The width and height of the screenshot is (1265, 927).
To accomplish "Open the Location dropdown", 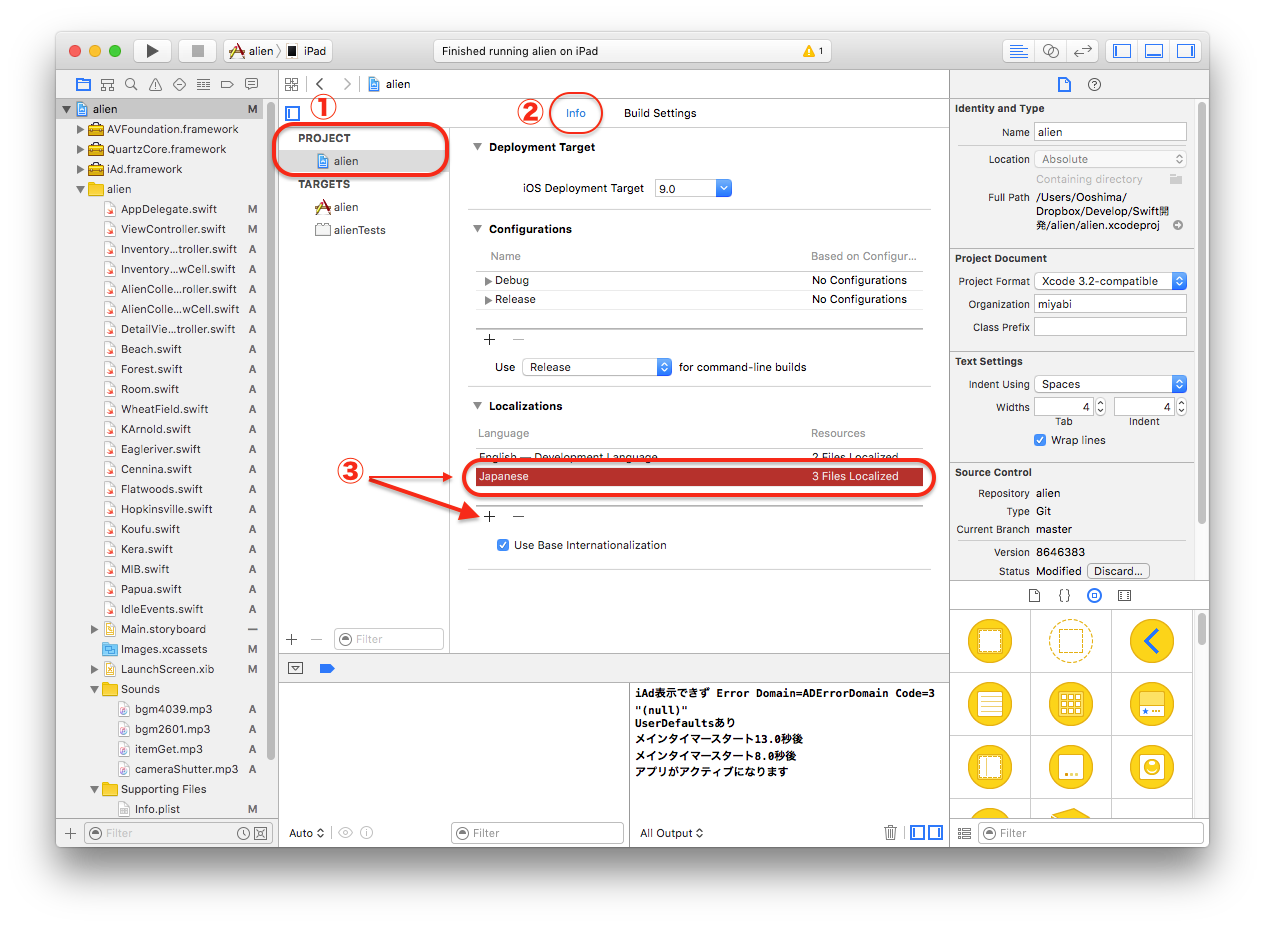I will 1110,159.
